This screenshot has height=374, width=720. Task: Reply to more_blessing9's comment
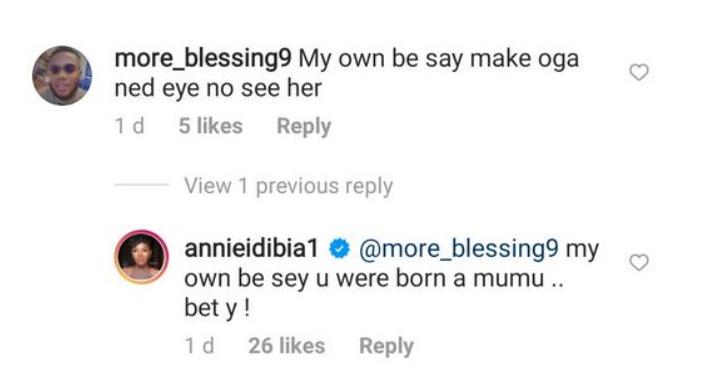coord(304,126)
